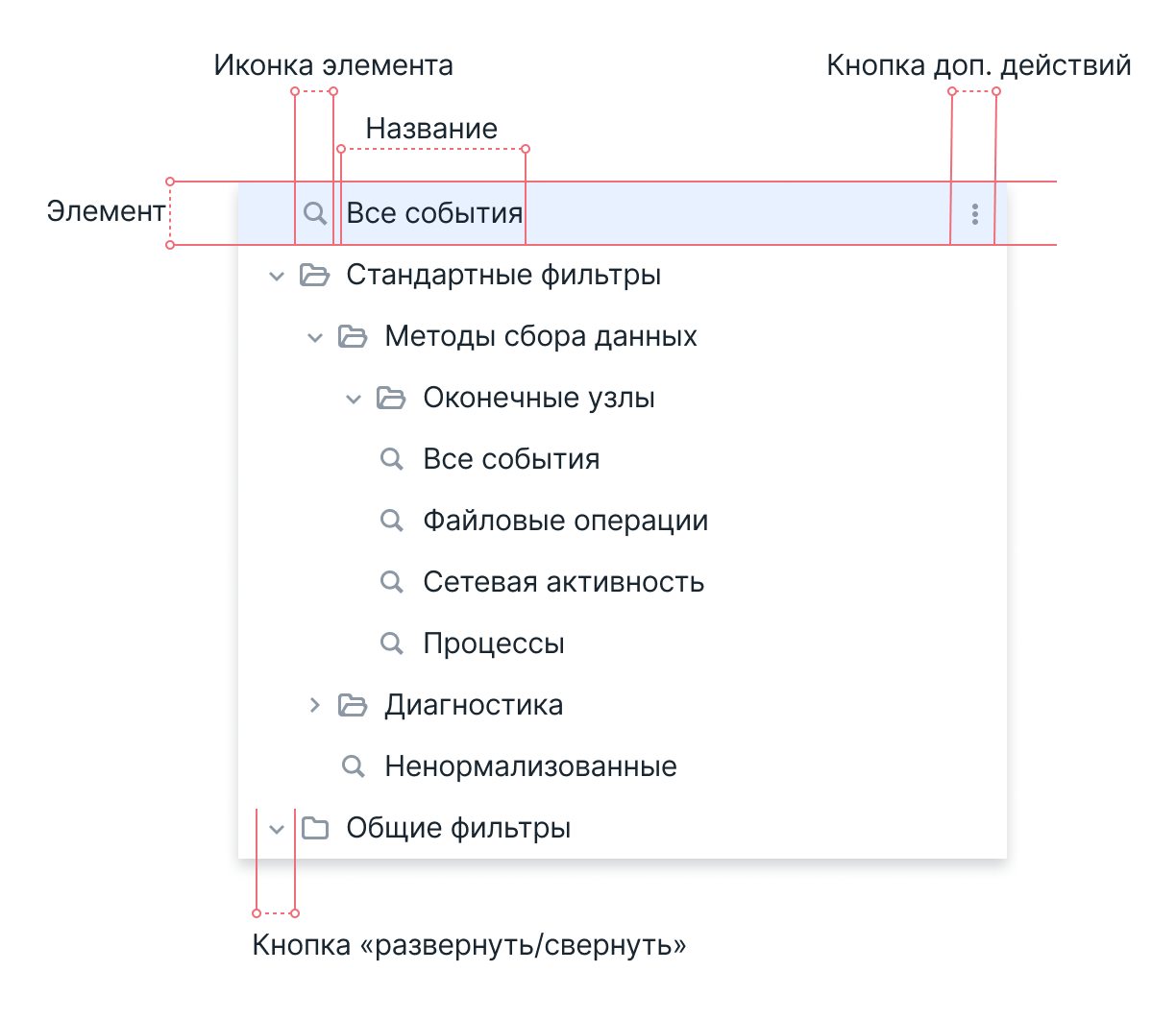
Task: Collapse the Общие фильтры folder
Action: point(278,828)
